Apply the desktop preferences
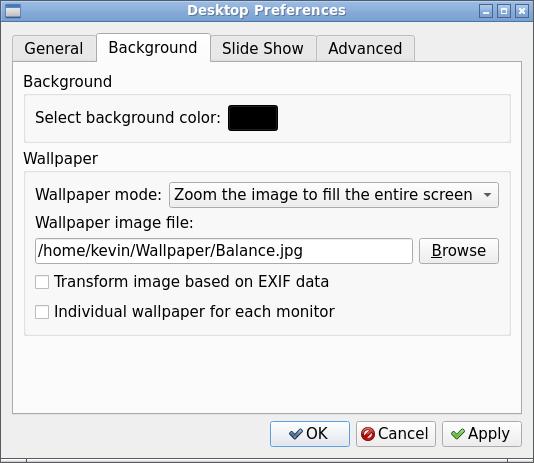Image resolution: width=534 pixels, height=463 pixels. click(482, 434)
